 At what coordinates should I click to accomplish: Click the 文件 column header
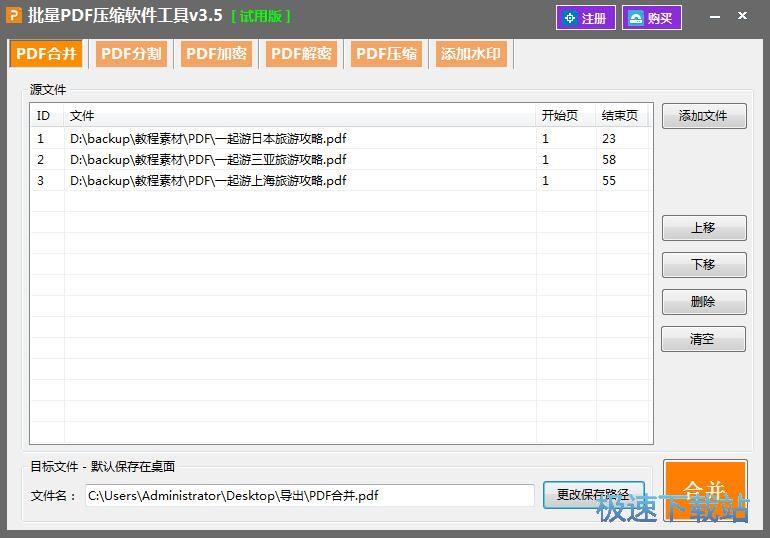[300, 115]
